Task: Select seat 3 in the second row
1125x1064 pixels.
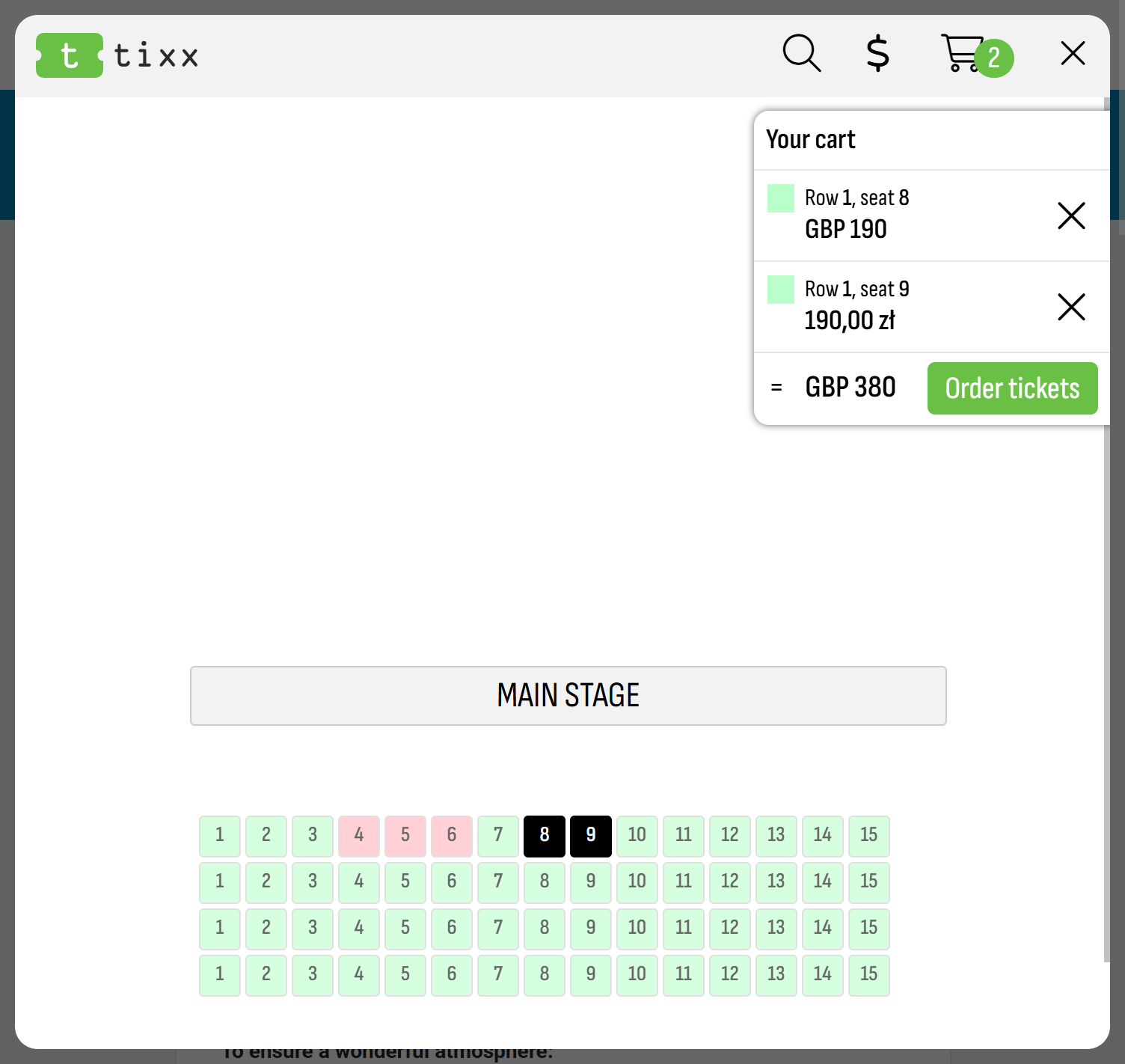Action: [313, 882]
